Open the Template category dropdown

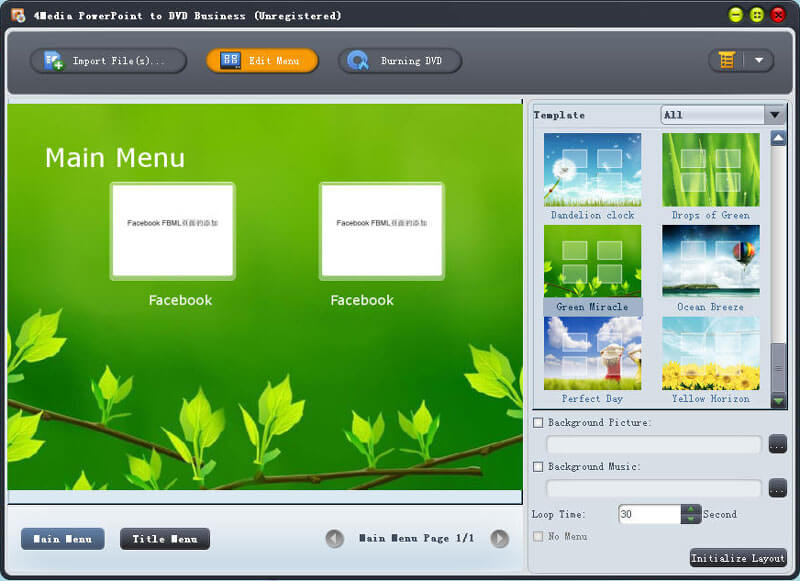tap(775, 115)
